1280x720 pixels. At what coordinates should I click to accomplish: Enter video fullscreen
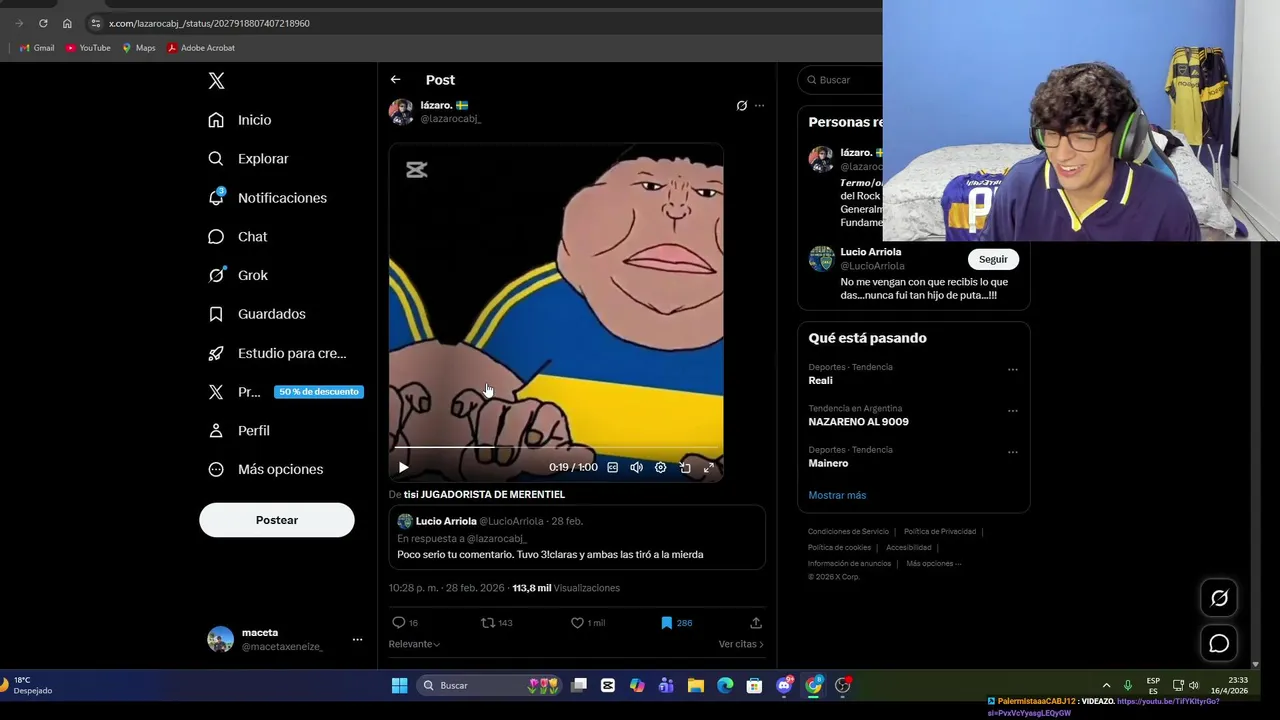708,467
